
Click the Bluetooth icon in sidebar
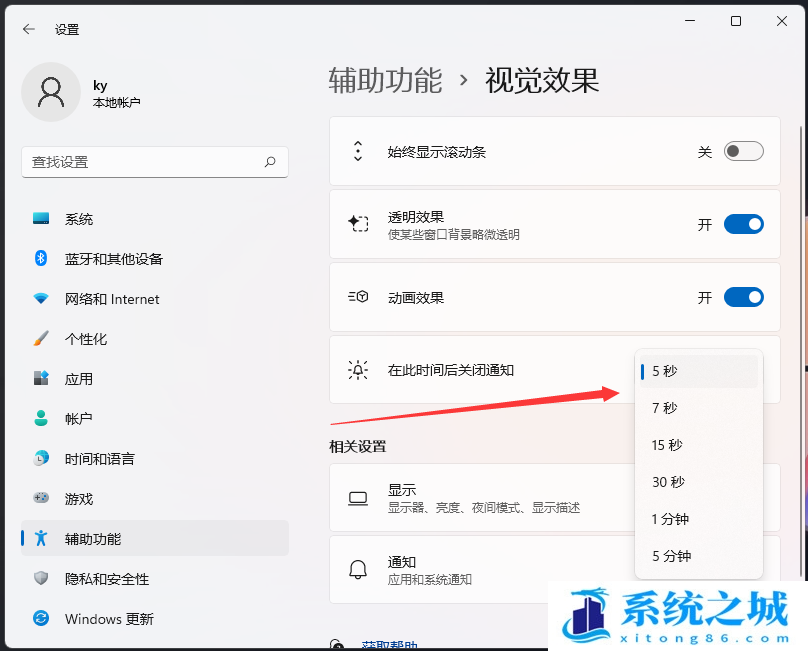pos(41,258)
